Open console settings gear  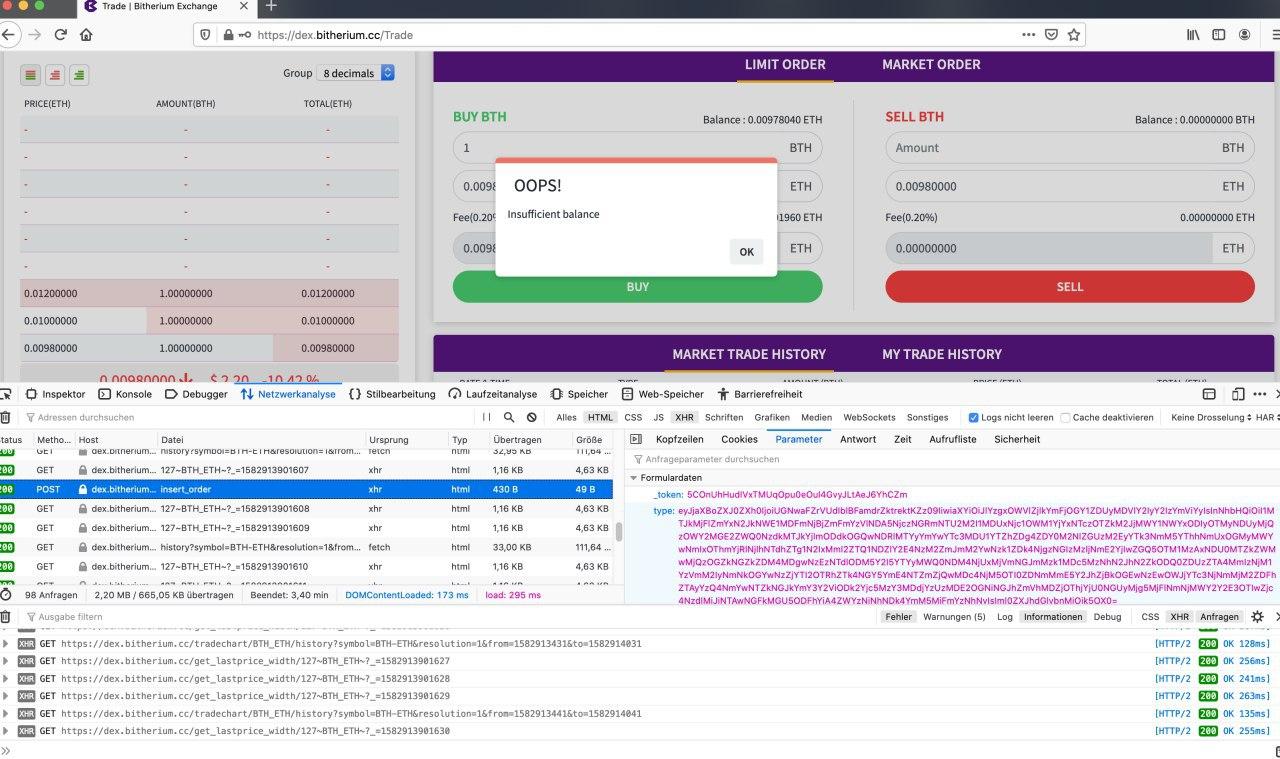pyautogui.click(x=1258, y=617)
